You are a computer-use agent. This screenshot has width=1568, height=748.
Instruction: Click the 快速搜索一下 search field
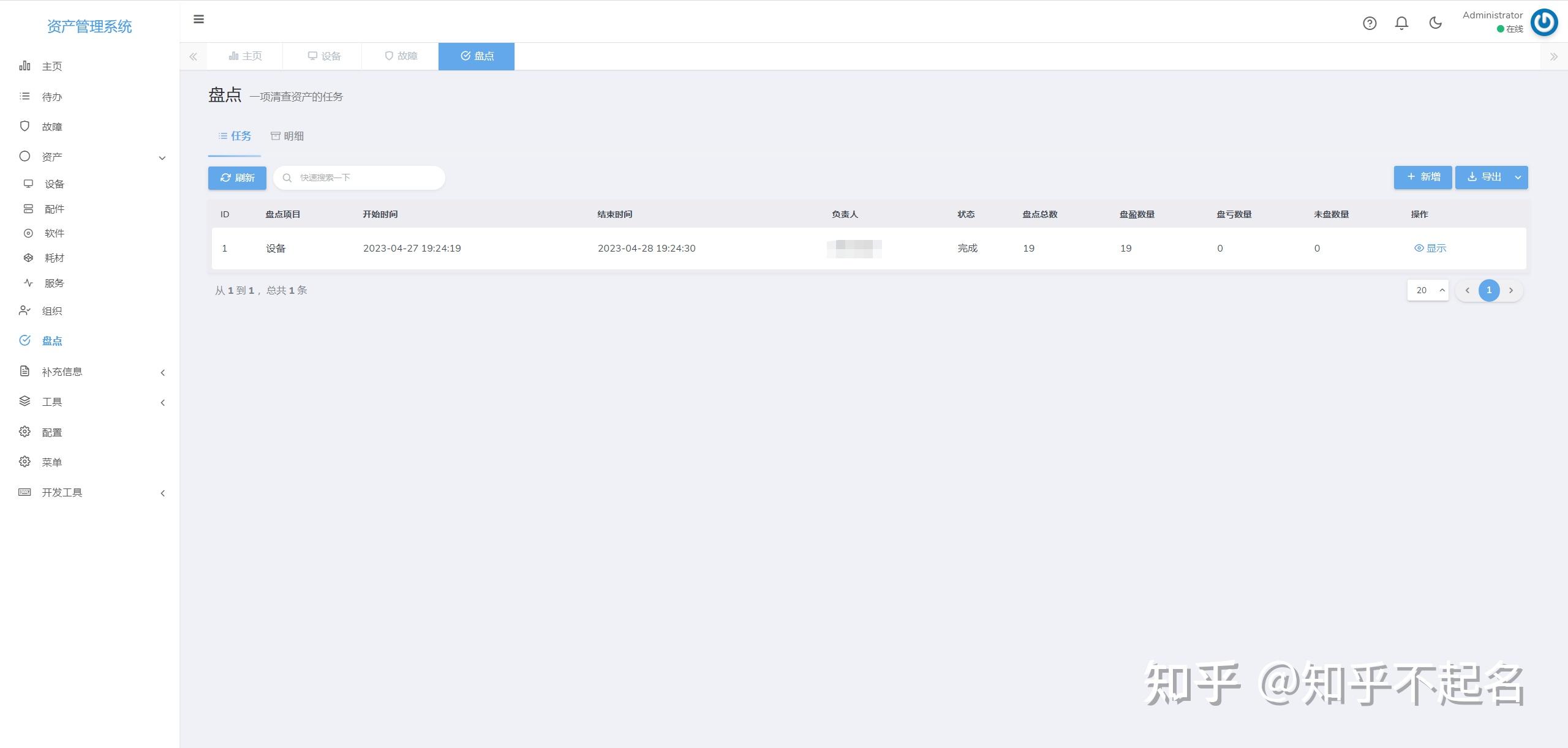point(367,178)
